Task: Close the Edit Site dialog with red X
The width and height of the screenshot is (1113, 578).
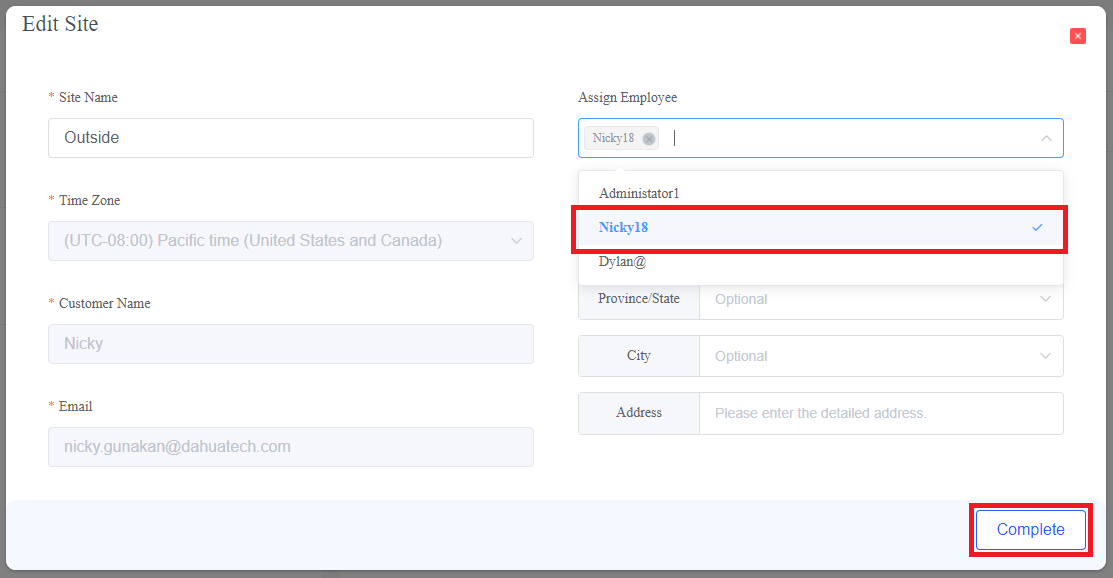Action: (x=1078, y=36)
